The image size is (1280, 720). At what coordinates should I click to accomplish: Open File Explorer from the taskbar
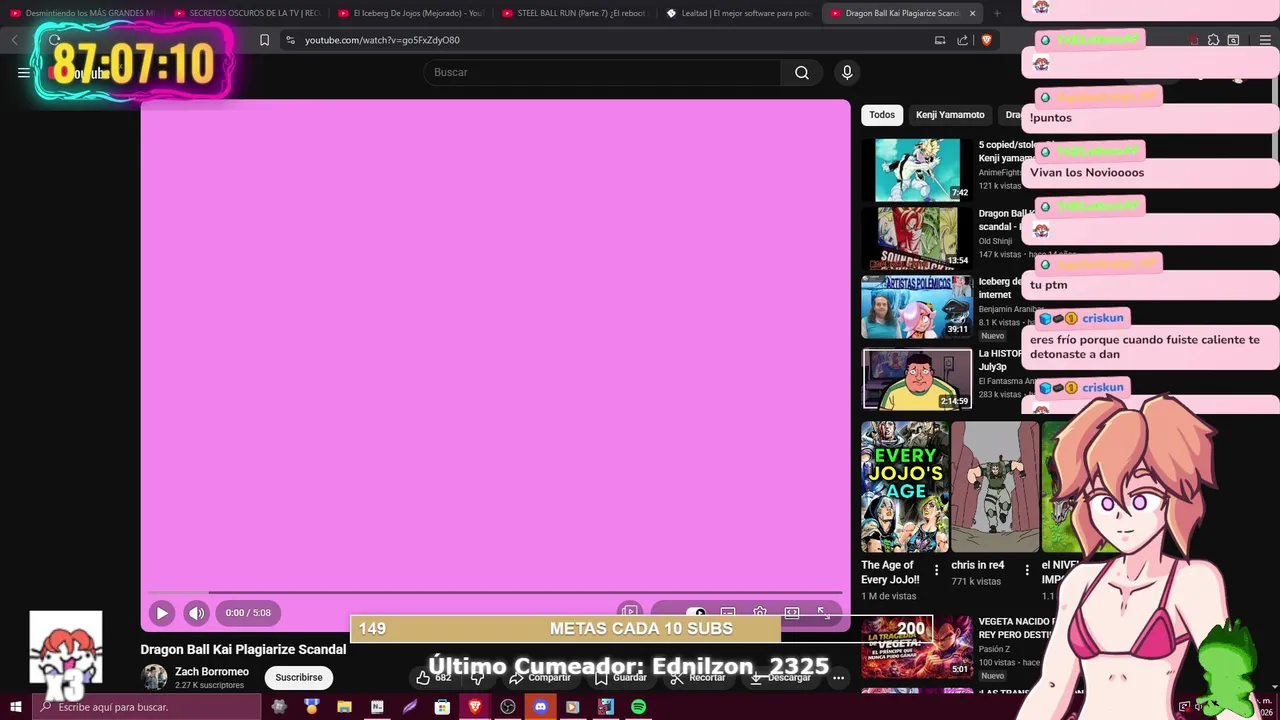(x=344, y=707)
